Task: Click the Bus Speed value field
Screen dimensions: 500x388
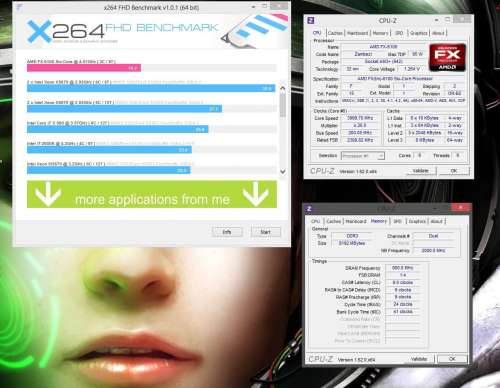Action: tap(360, 133)
